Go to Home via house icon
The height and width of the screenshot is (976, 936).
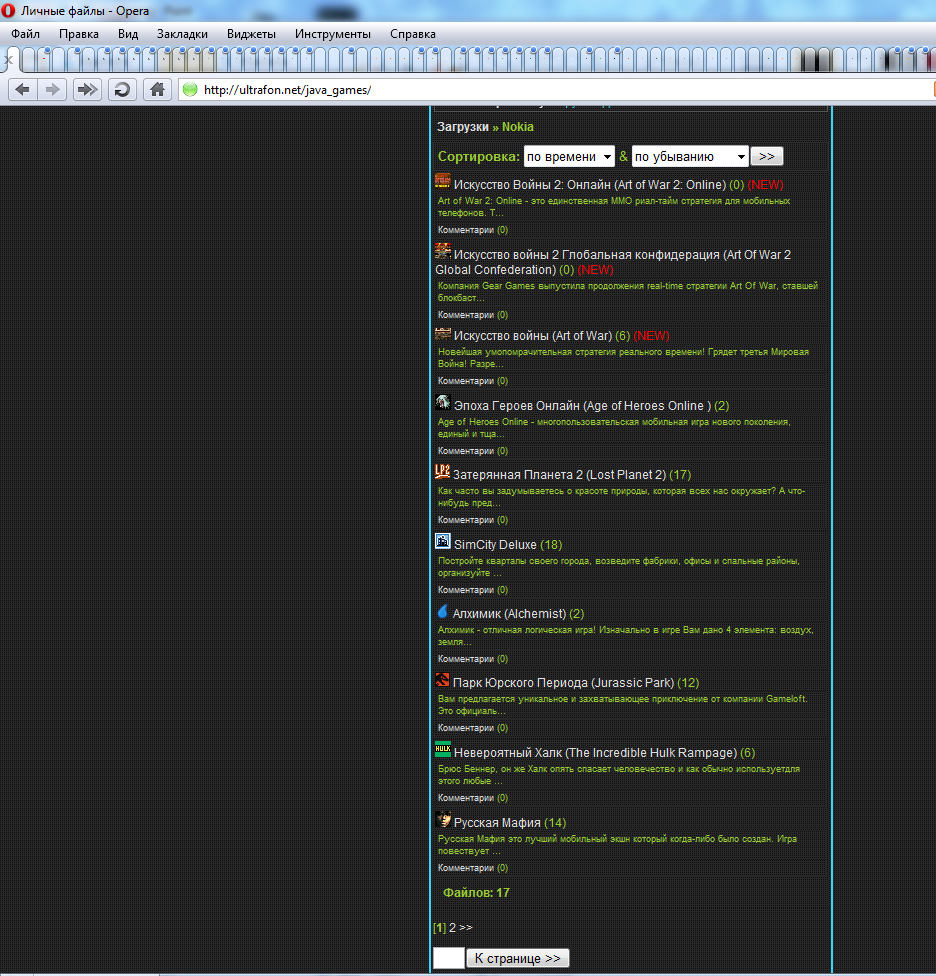pyautogui.click(x=157, y=90)
